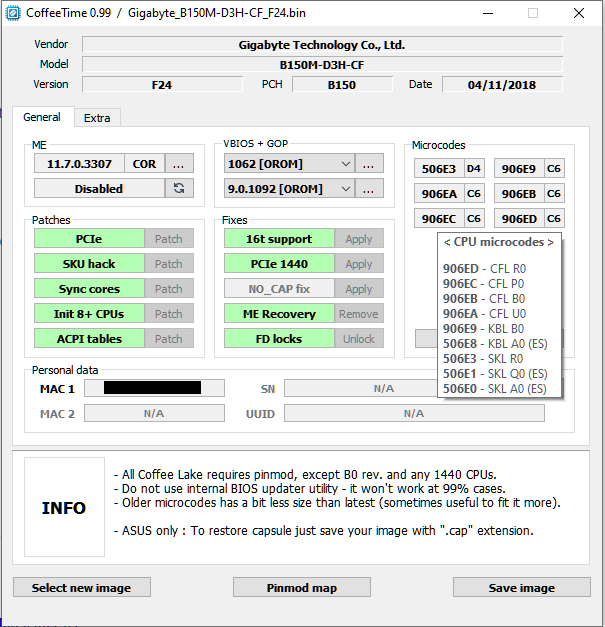Viewport: 605px width, 627px height.
Task: Click the PCIe patch status label
Action: click(89, 238)
